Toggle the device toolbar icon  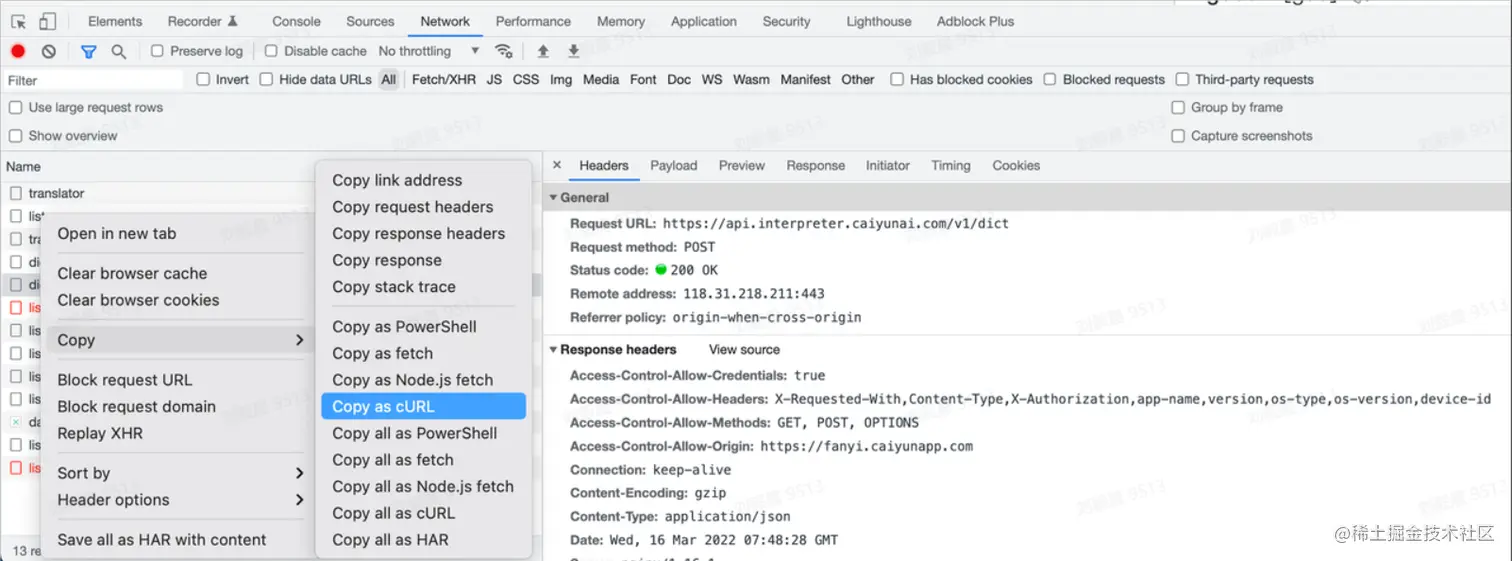click(47, 21)
